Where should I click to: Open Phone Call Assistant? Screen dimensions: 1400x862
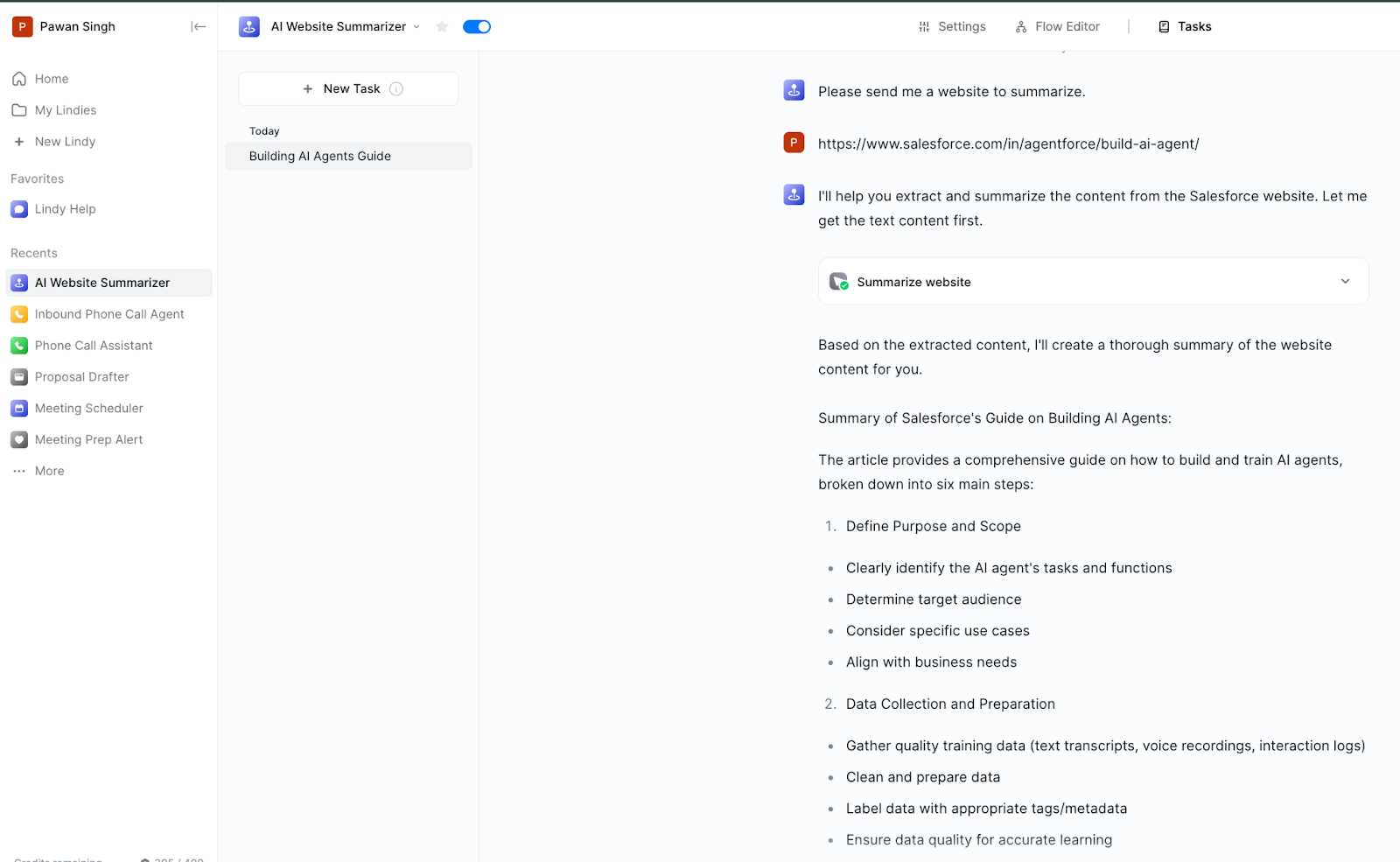tap(94, 346)
